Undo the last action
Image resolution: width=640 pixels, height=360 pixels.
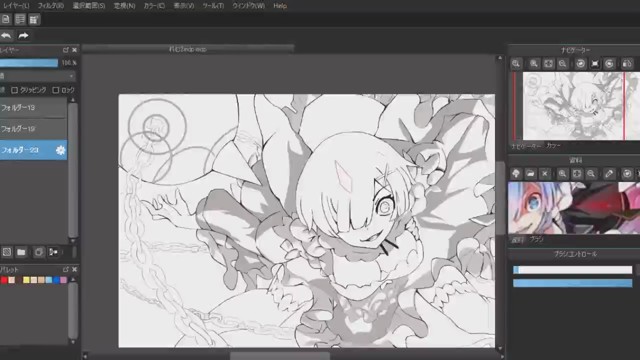pos(6,36)
